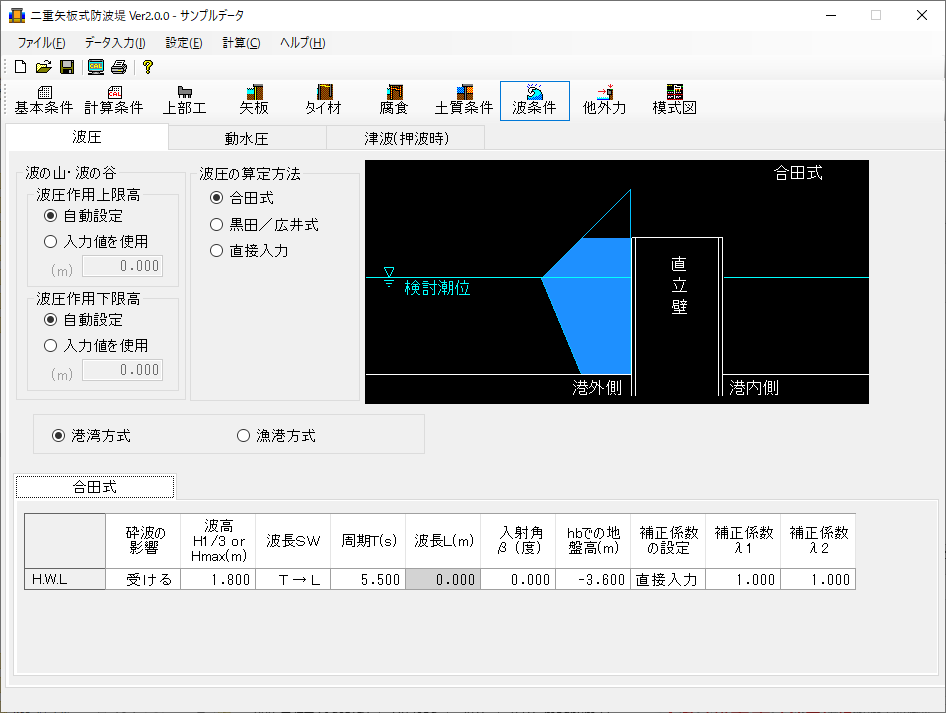Click the 波長L(m) column header
Viewport: 946px width, 713px height.
(443, 541)
